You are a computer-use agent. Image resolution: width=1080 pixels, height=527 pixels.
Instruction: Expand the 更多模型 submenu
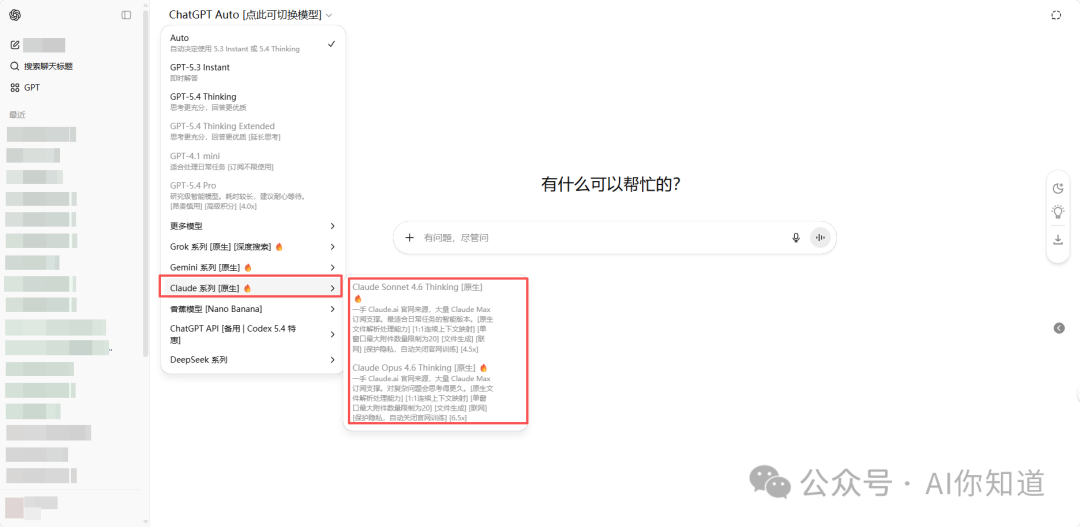(252, 226)
